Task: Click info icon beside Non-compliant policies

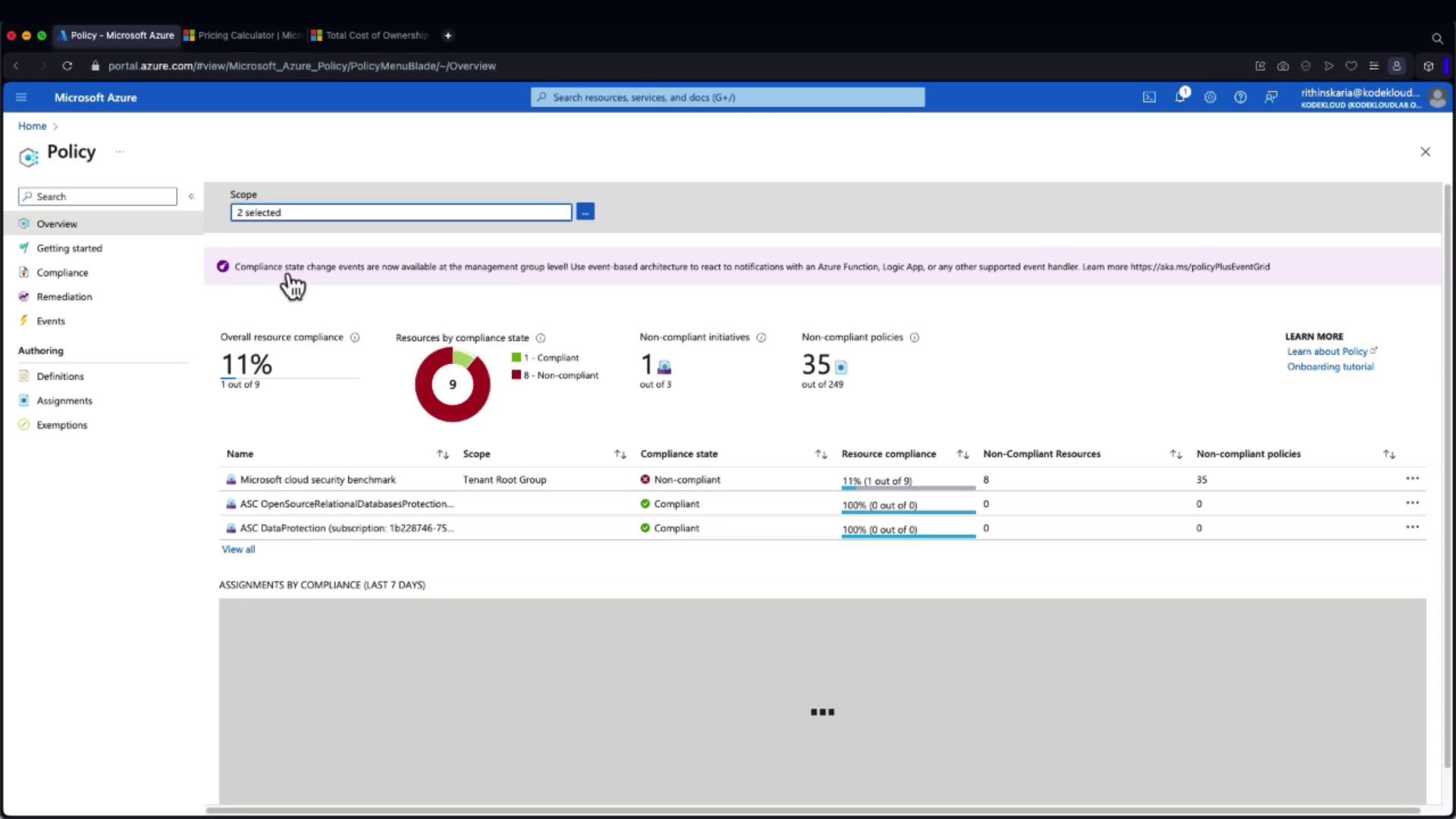Action: tap(915, 337)
